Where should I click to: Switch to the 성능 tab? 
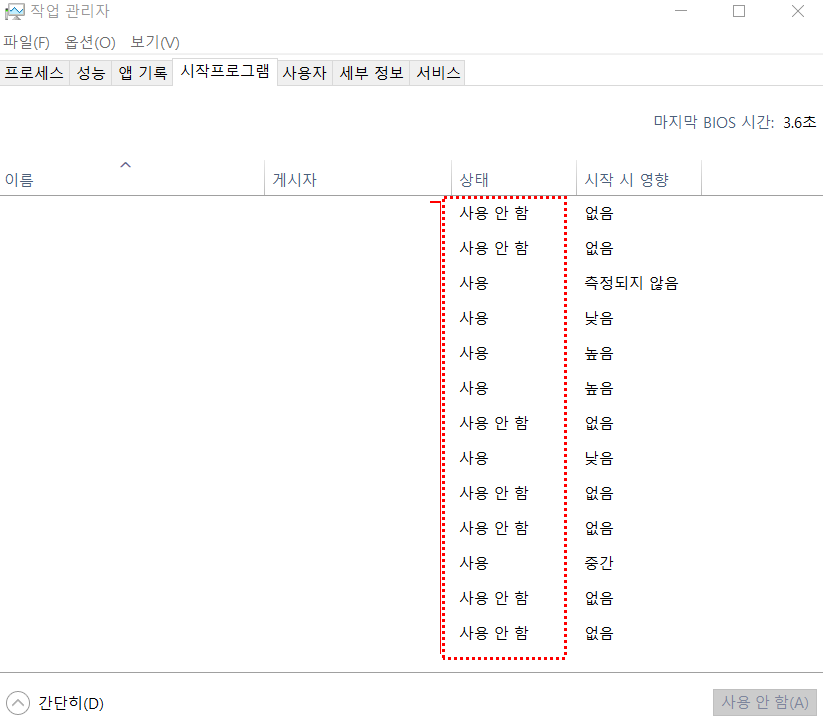(91, 72)
